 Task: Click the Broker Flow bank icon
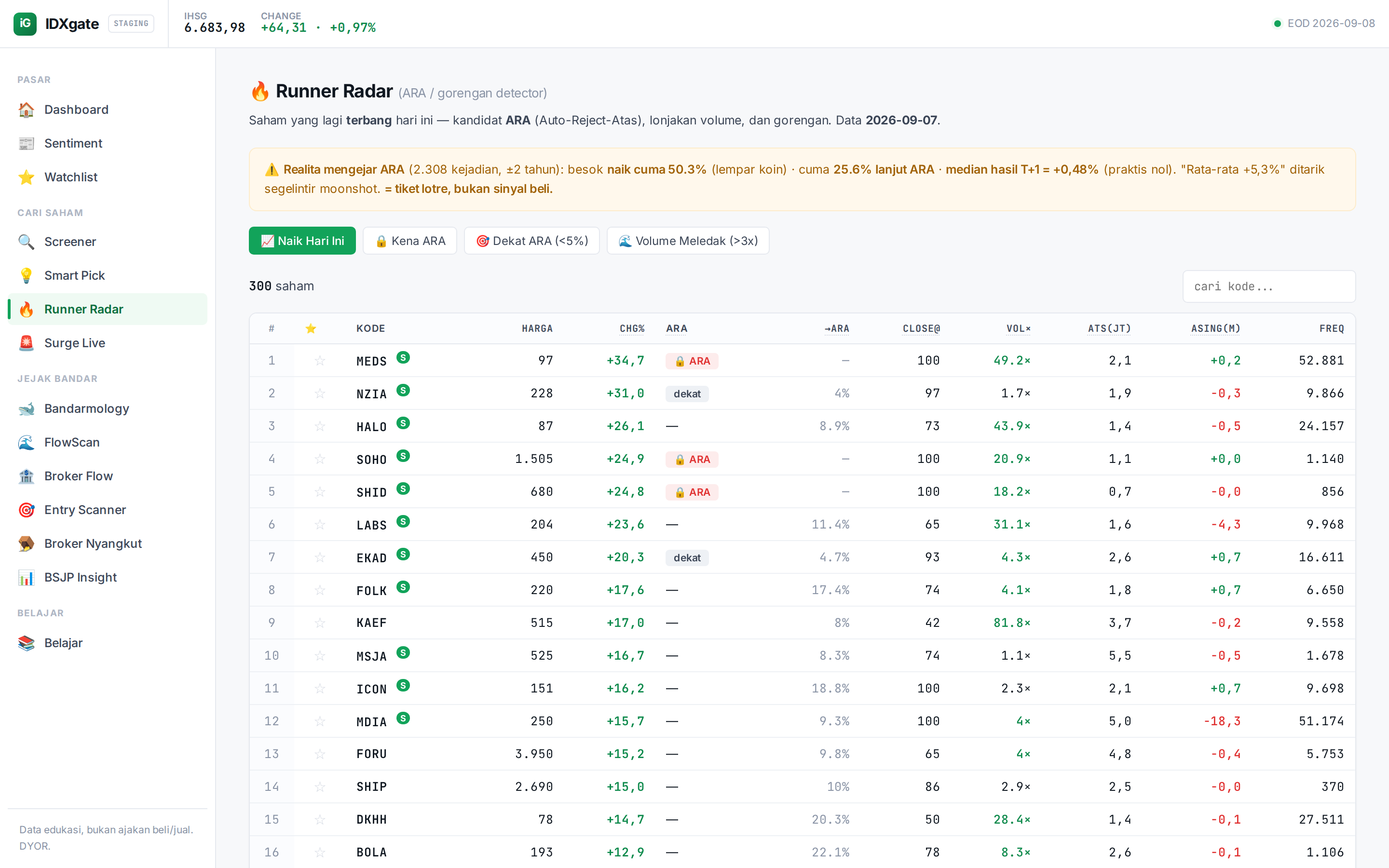coord(27,476)
